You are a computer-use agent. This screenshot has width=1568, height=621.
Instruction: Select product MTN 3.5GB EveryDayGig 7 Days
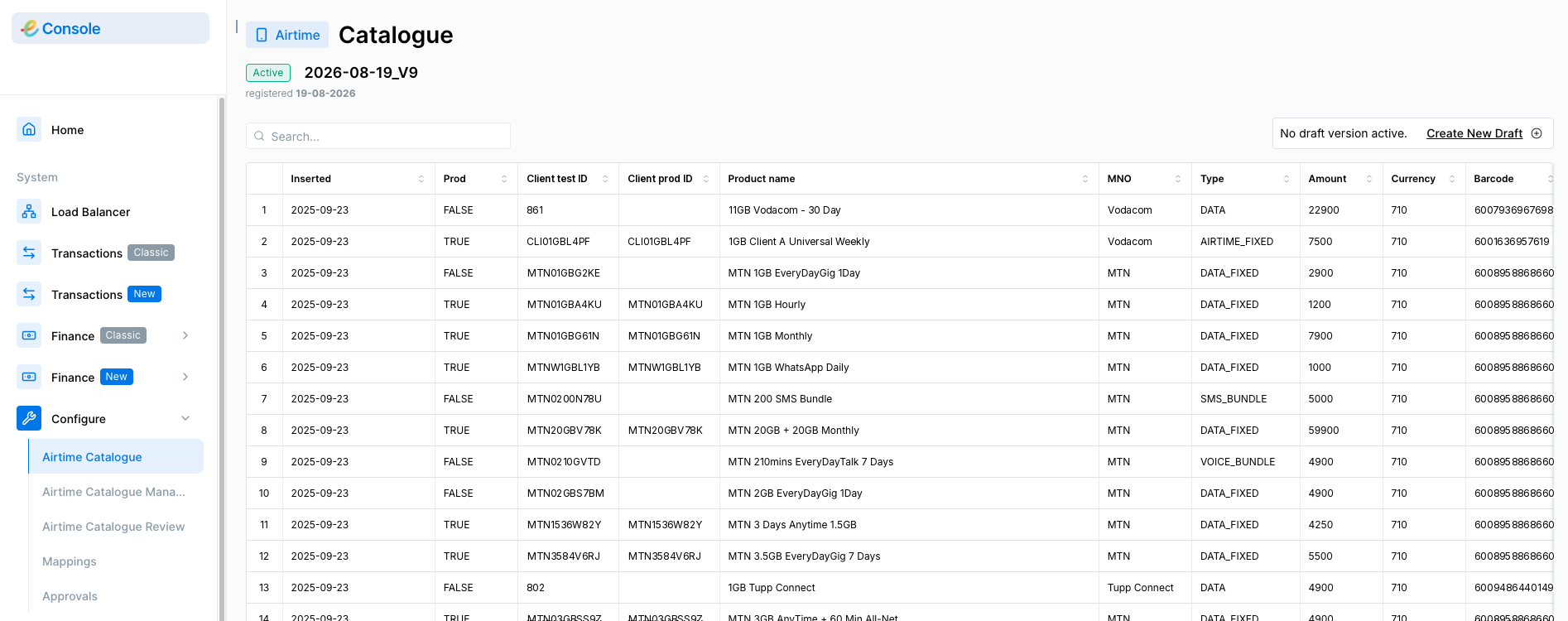coord(804,556)
